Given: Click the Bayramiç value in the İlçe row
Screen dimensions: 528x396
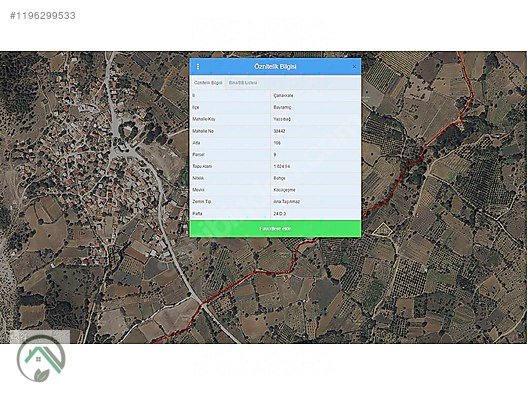Looking at the screenshot, I should coord(282,107).
